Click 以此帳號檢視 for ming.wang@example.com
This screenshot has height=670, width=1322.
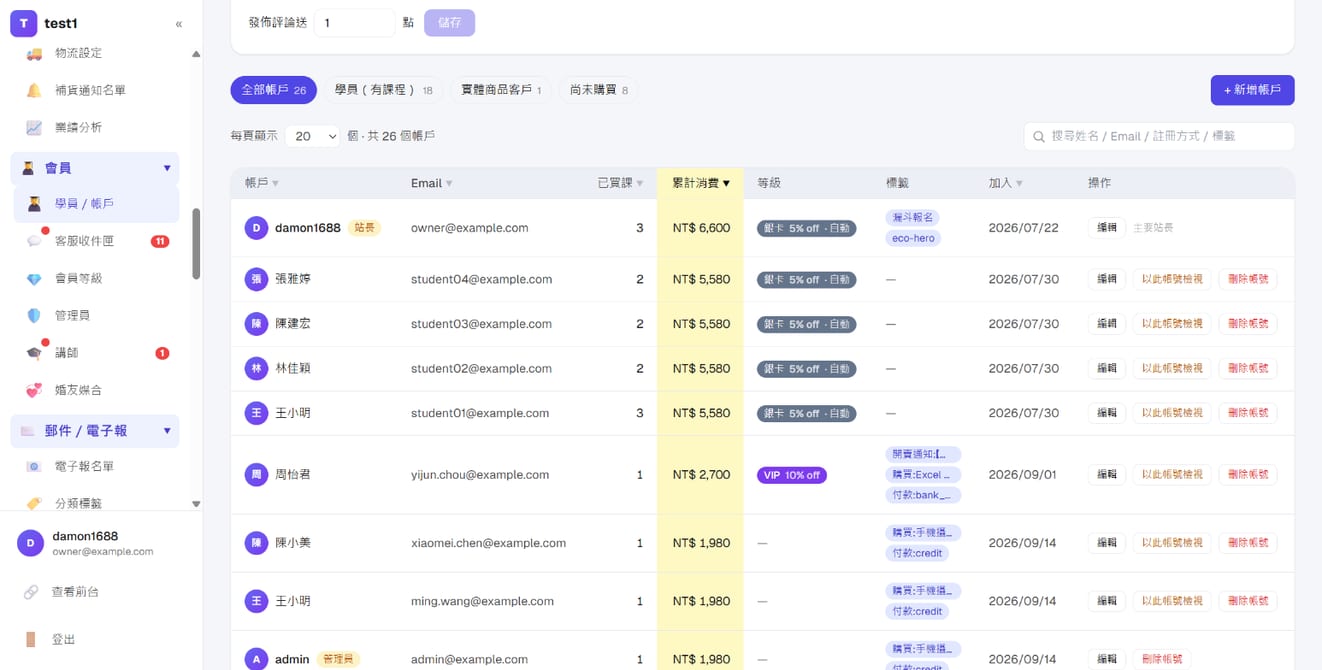(1172, 601)
